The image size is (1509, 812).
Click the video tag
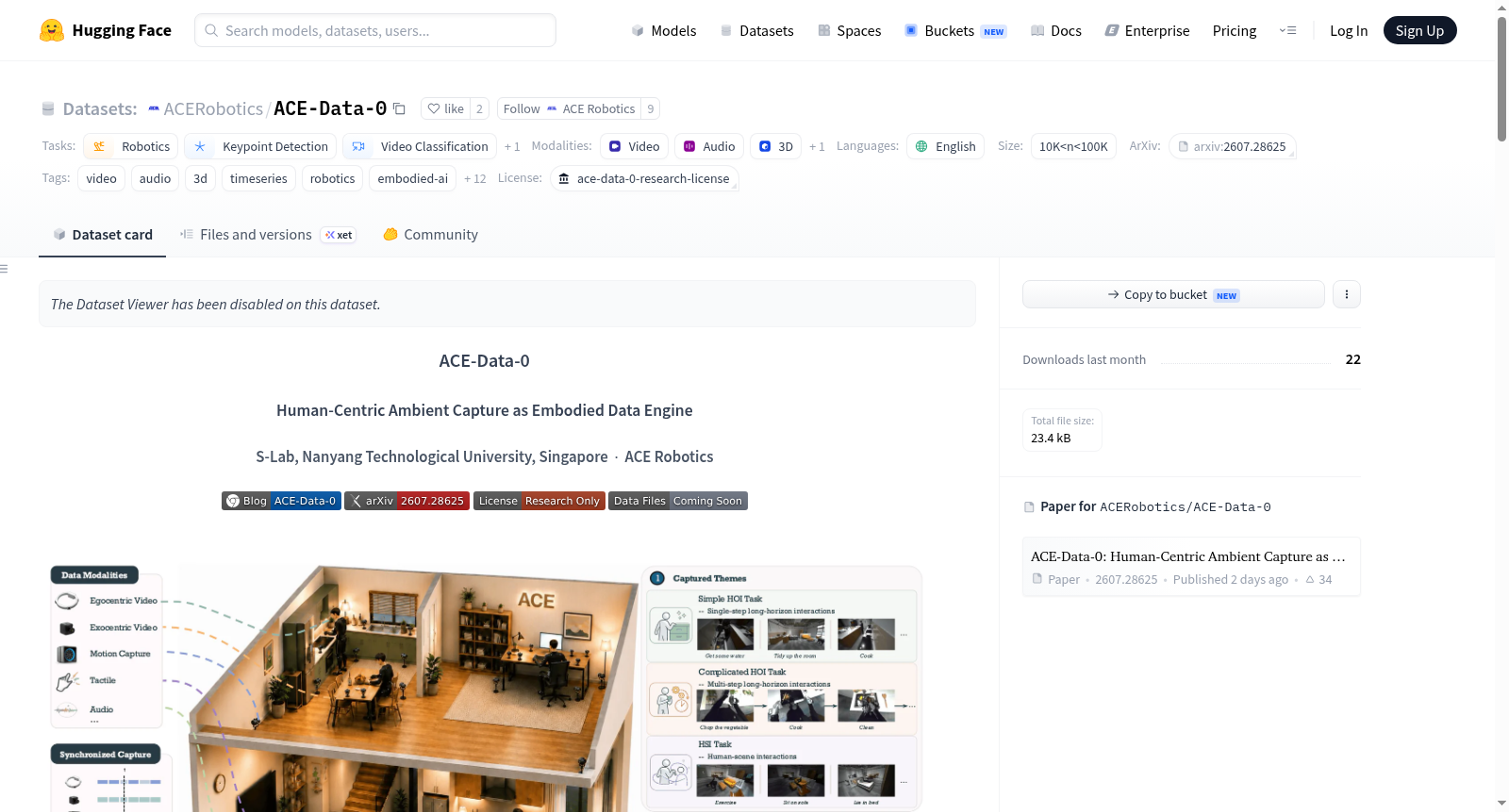point(102,178)
